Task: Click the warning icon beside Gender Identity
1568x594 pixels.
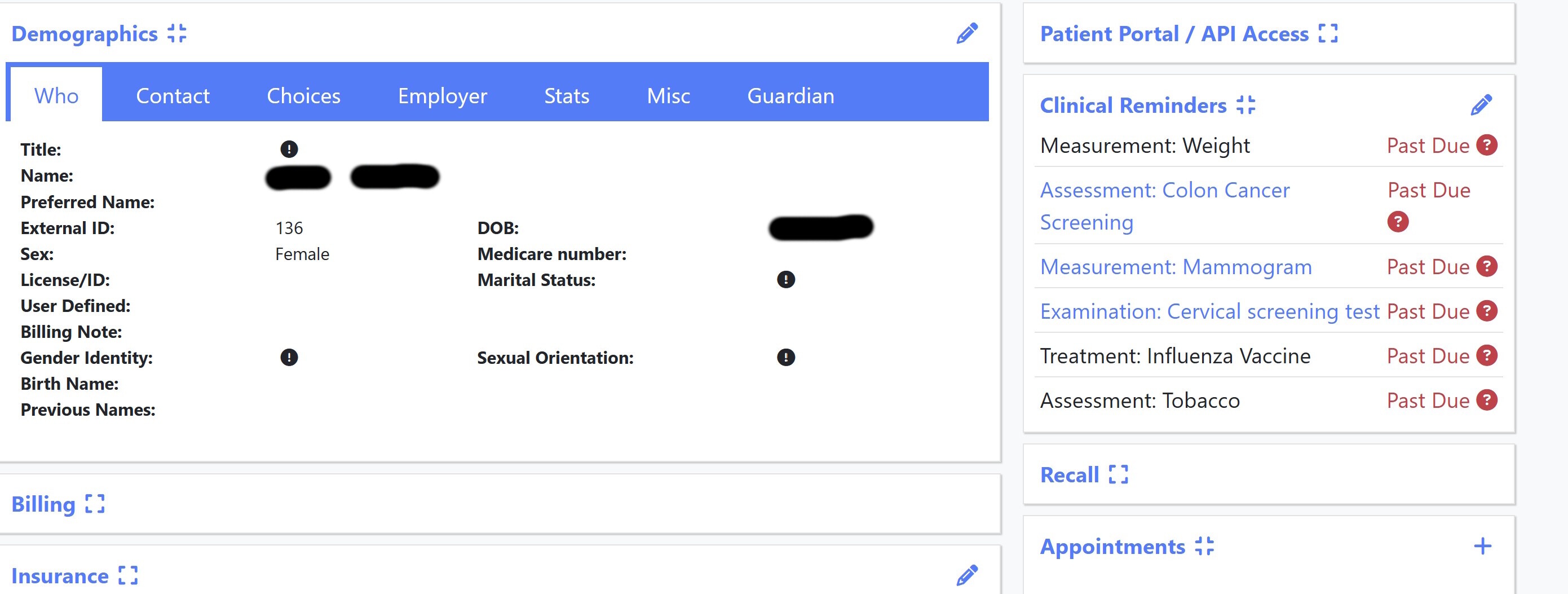Action: (x=289, y=357)
